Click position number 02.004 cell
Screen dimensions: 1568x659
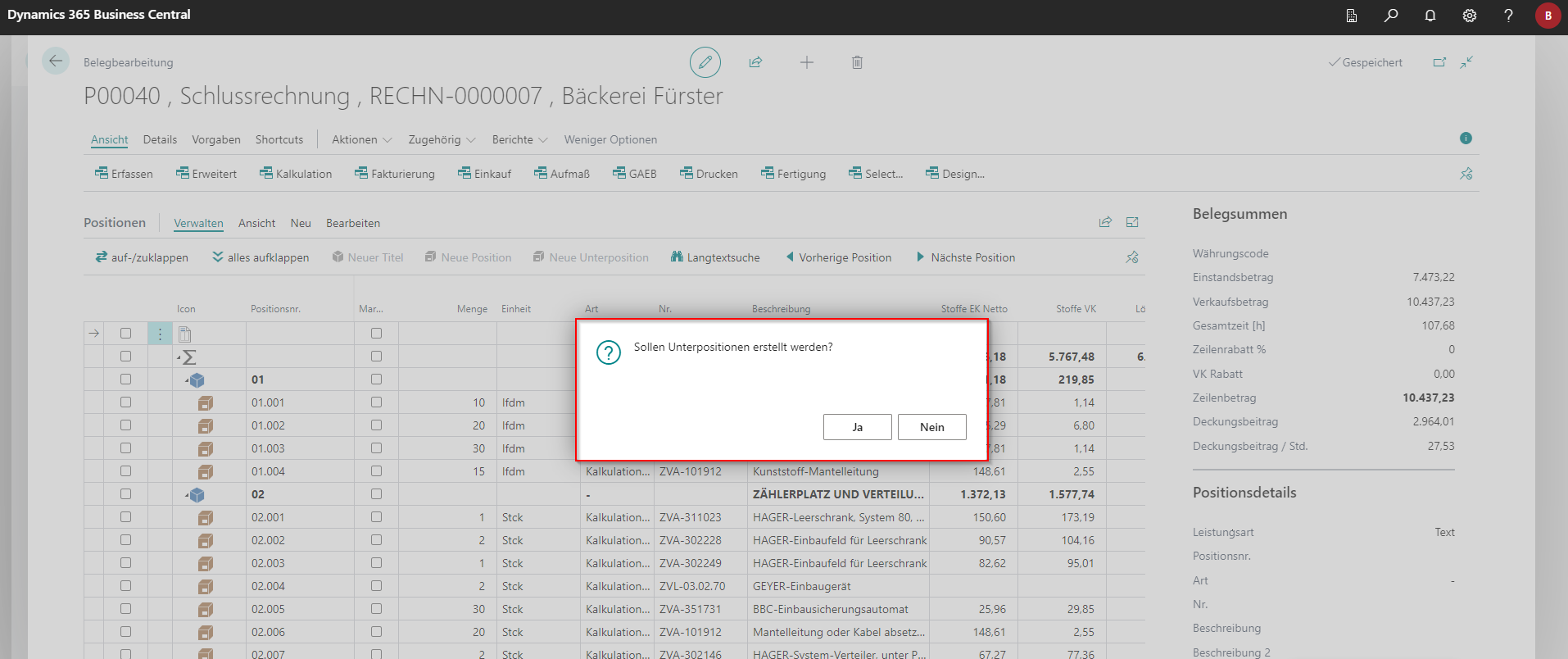[300, 586]
